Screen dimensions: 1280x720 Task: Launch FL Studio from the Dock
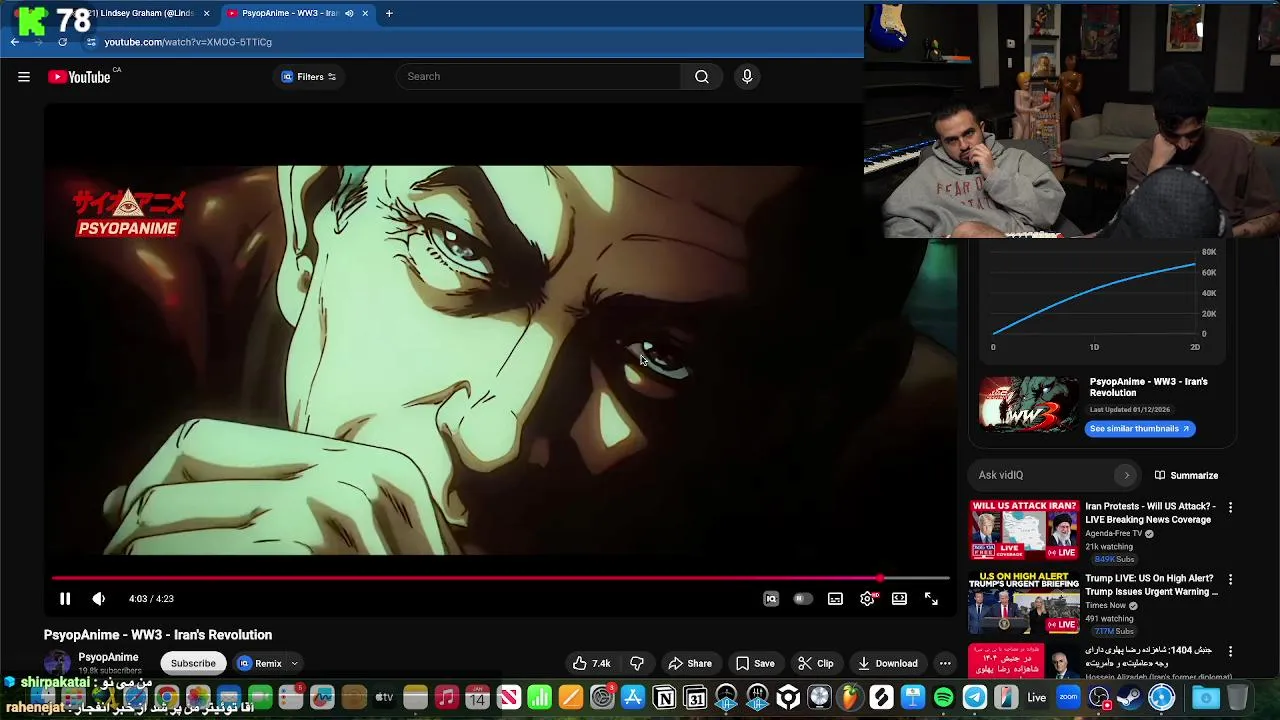tap(850, 698)
